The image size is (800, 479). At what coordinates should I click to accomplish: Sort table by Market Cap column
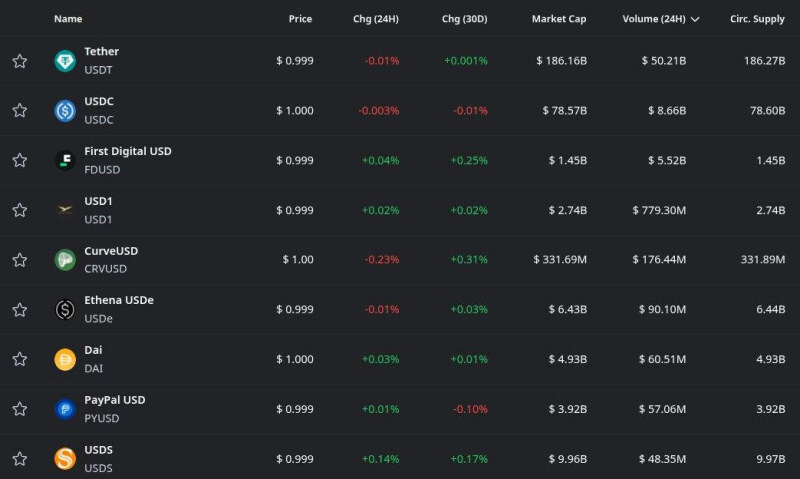(x=559, y=19)
